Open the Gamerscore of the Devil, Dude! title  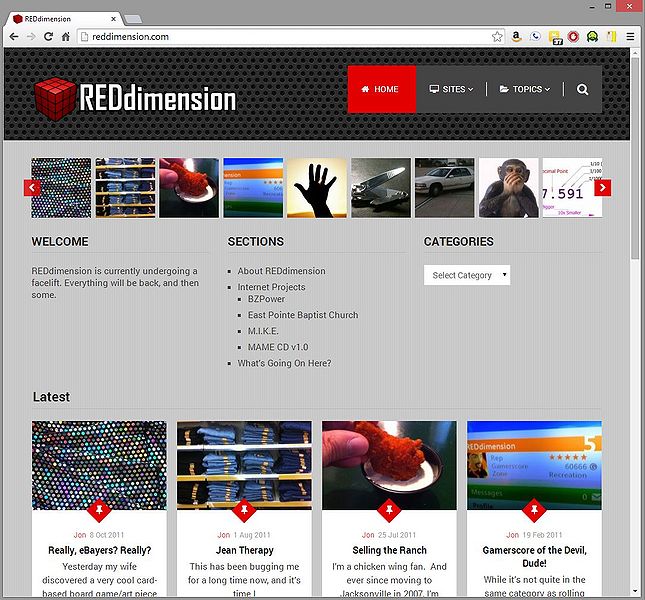point(534,556)
